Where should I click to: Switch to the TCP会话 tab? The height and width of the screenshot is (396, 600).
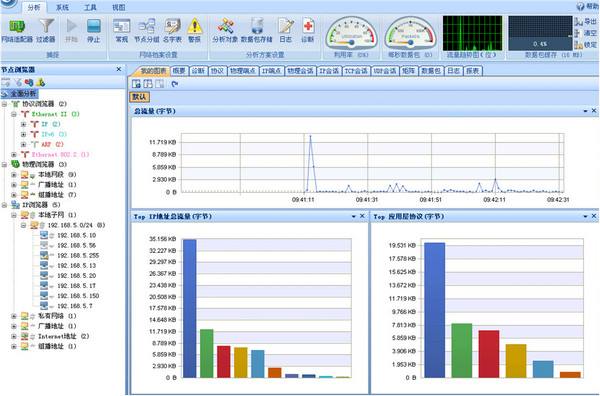coord(355,71)
